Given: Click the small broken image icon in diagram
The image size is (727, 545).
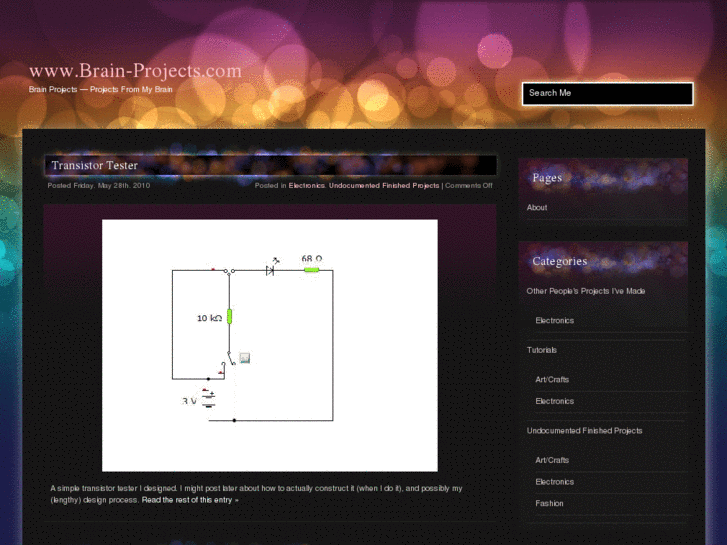Looking at the screenshot, I should pos(244,358).
